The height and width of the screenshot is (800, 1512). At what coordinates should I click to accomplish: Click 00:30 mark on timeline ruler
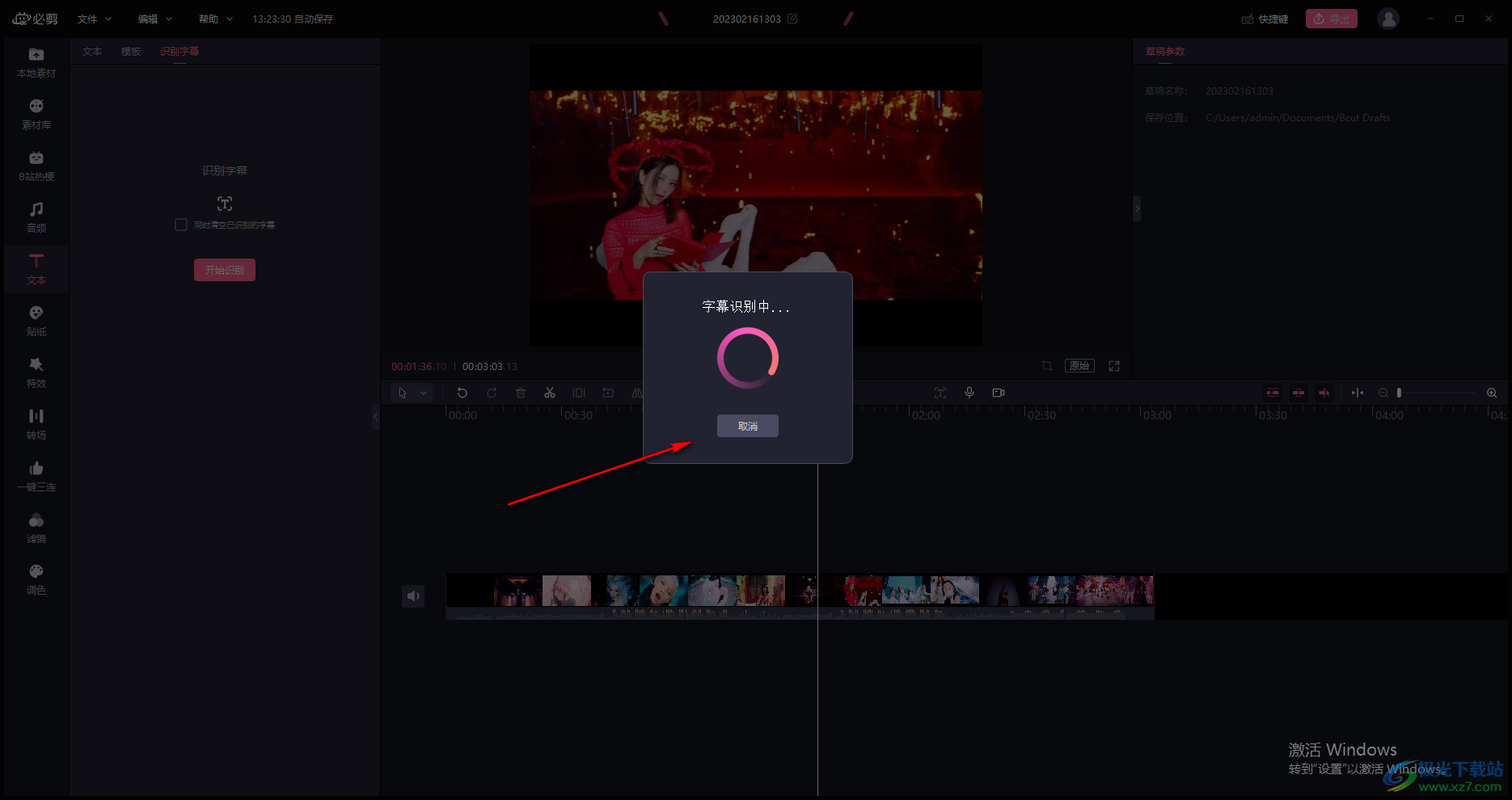point(578,415)
